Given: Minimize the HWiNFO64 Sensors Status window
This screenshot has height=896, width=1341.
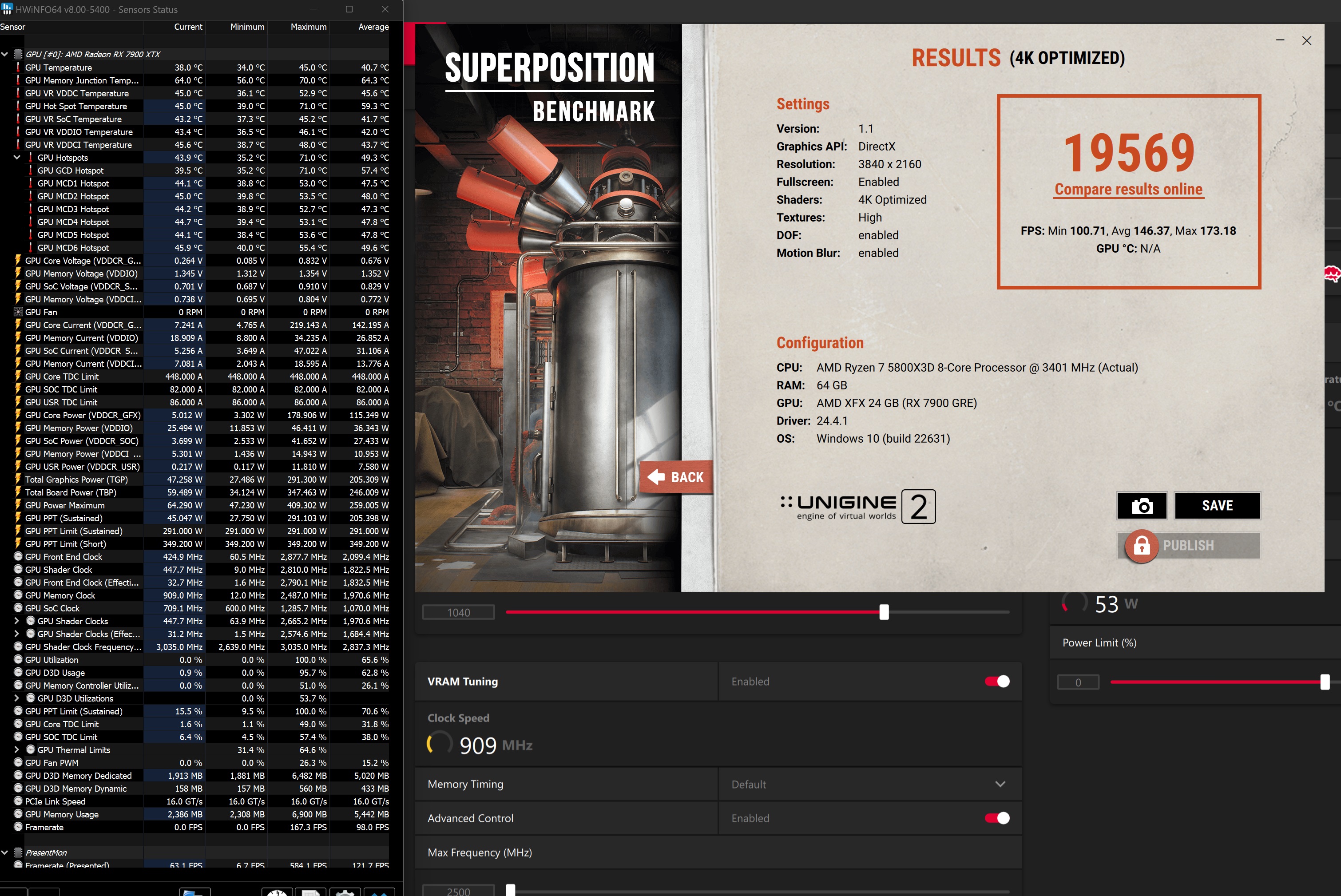Looking at the screenshot, I should click(313, 9).
